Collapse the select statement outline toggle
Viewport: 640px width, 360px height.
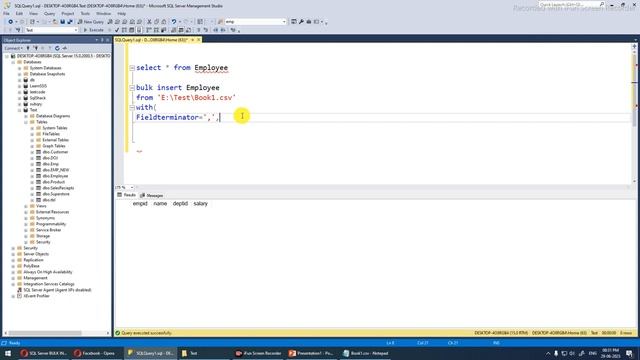[x=132, y=68]
